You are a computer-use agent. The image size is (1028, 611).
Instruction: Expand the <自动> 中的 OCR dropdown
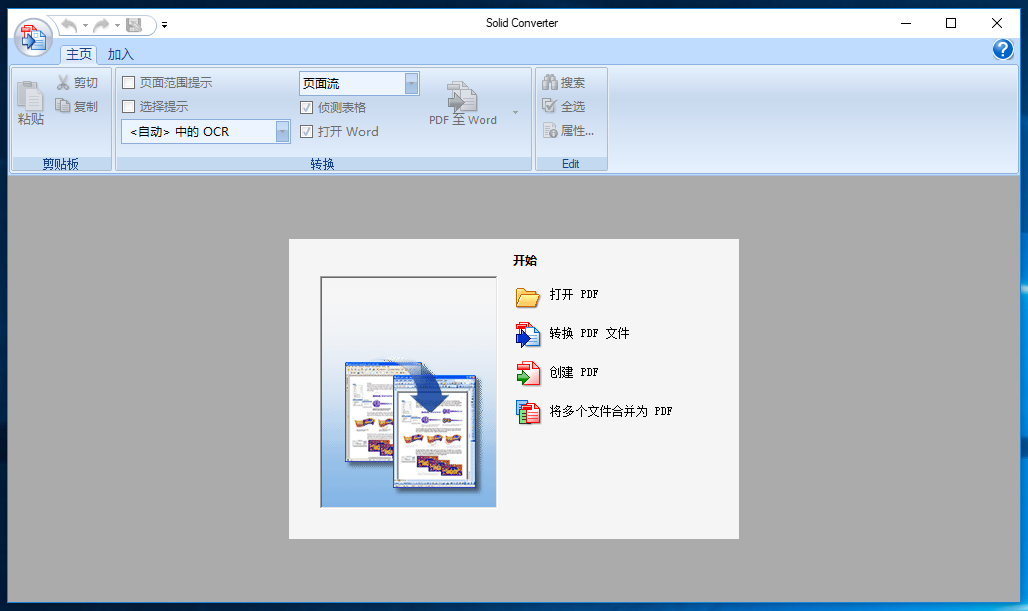pos(283,132)
